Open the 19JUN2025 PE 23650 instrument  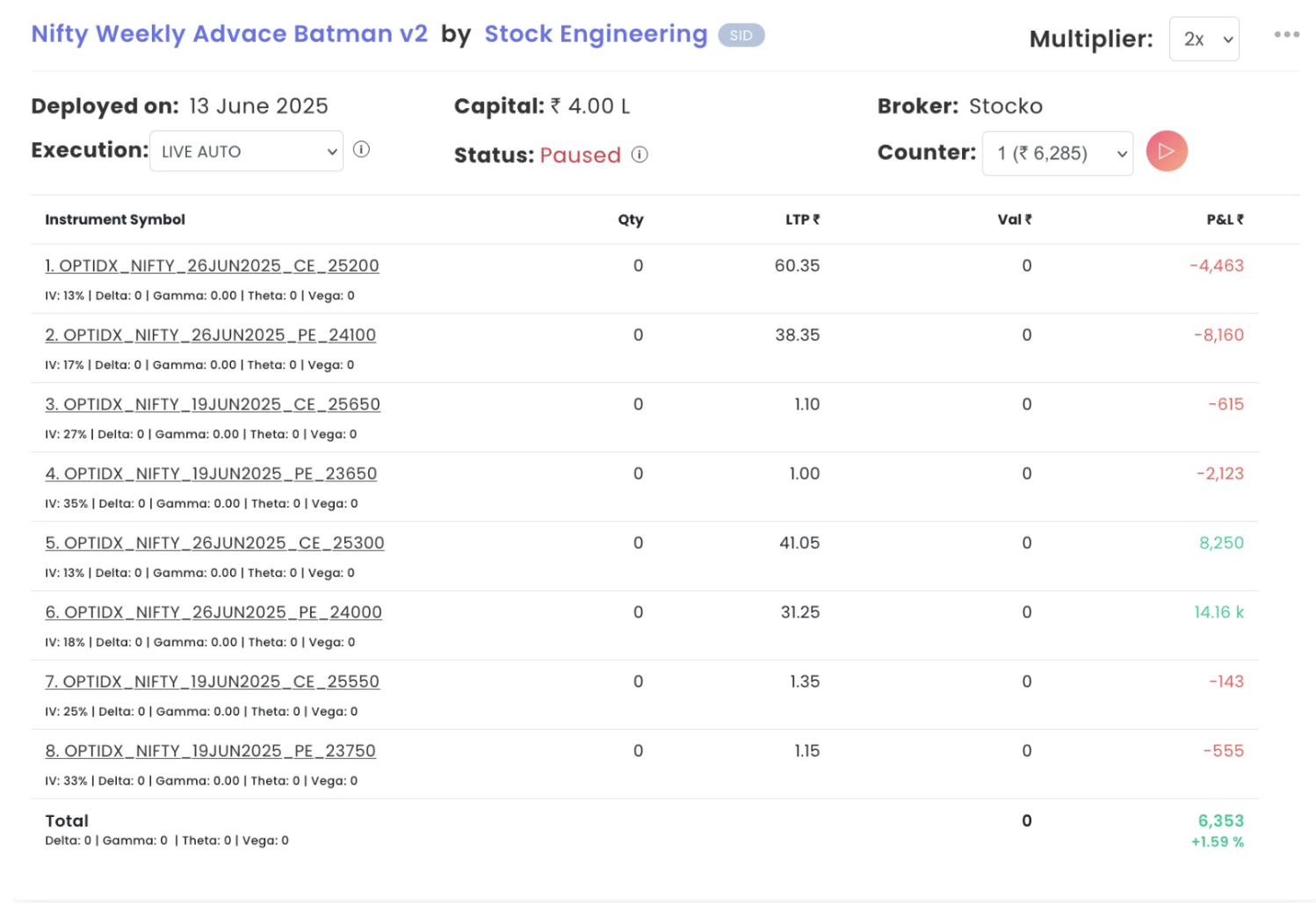(x=211, y=473)
